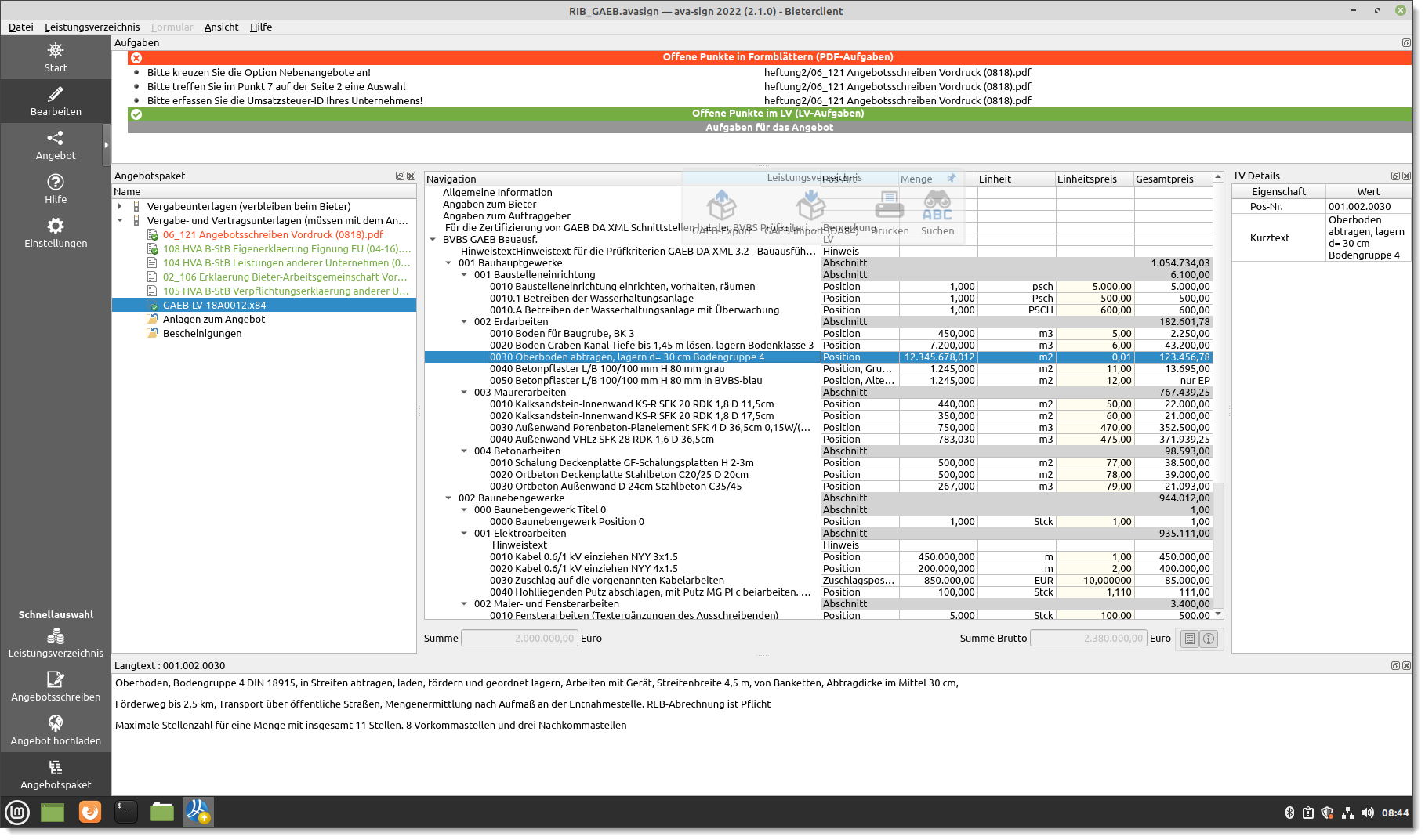Select Anlagen zum Angebot folder

pyautogui.click(x=213, y=320)
